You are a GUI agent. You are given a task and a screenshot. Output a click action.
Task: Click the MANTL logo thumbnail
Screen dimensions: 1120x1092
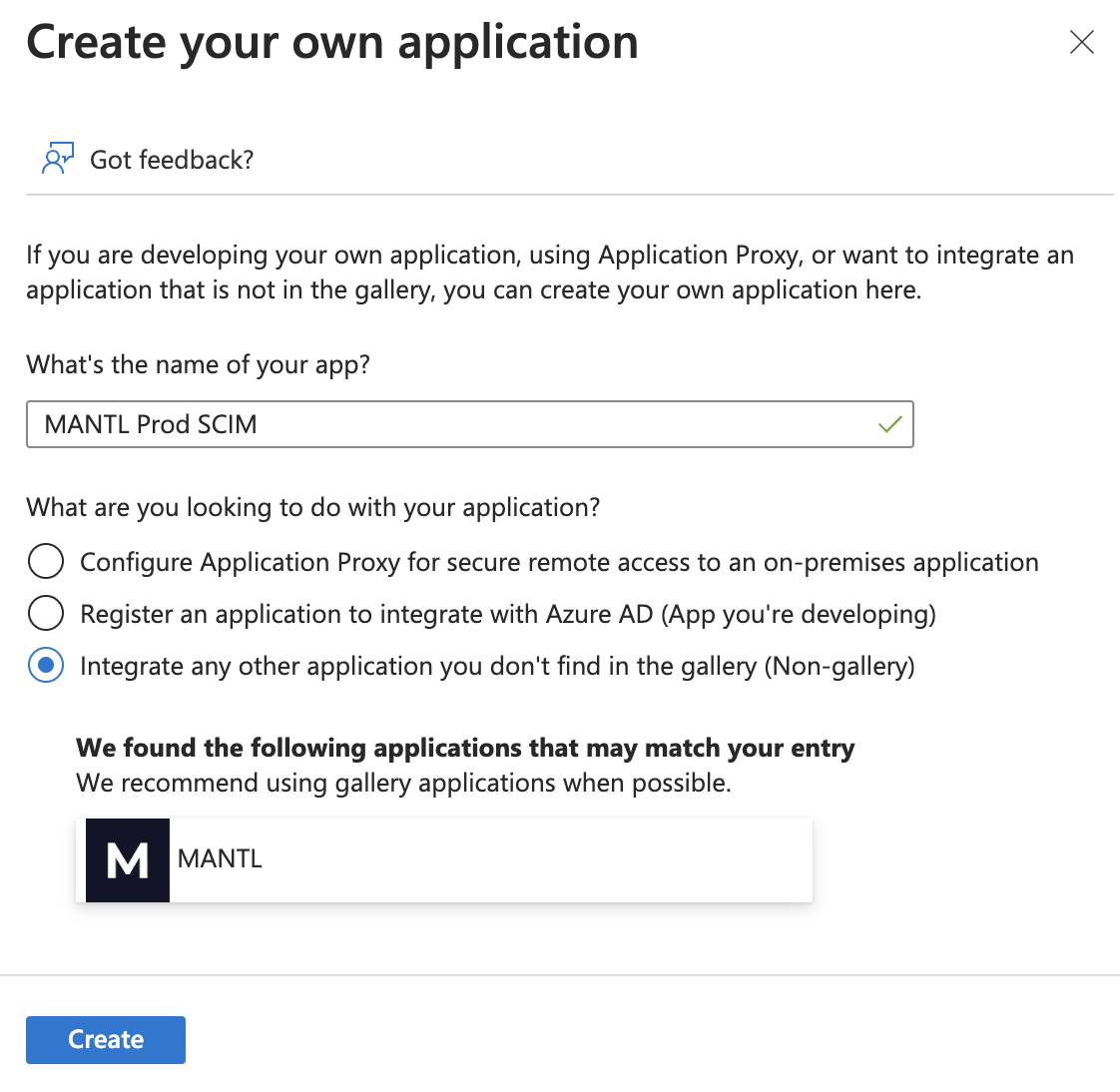[128, 859]
